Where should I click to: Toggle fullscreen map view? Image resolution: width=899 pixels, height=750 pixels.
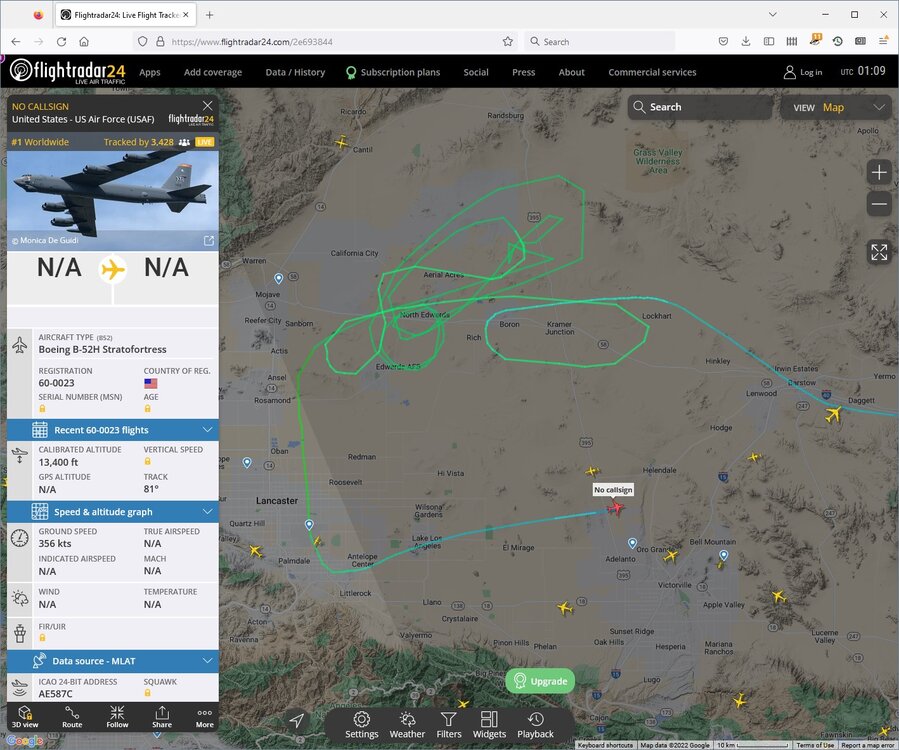(879, 252)
